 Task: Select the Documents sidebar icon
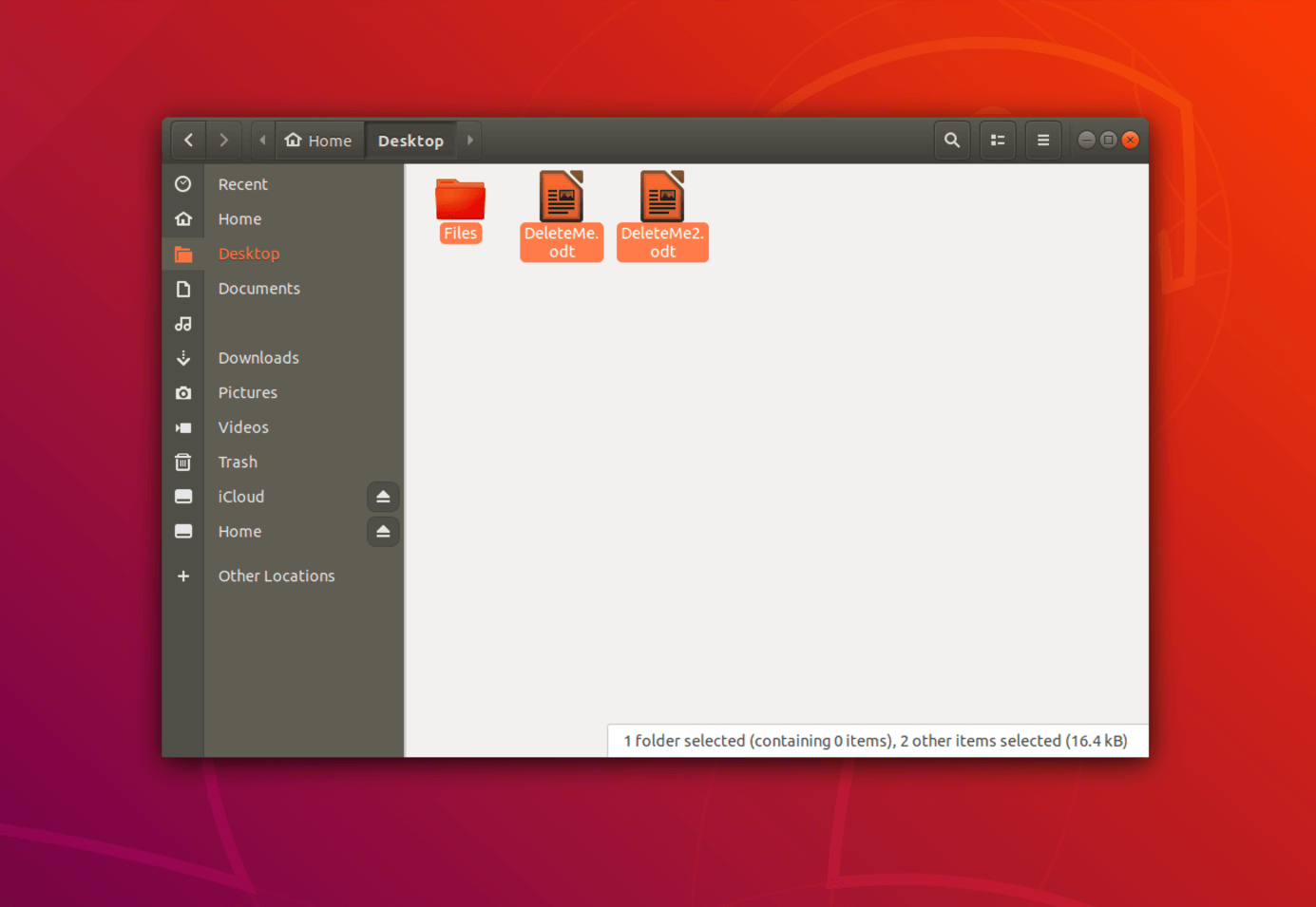coord(183,288)
